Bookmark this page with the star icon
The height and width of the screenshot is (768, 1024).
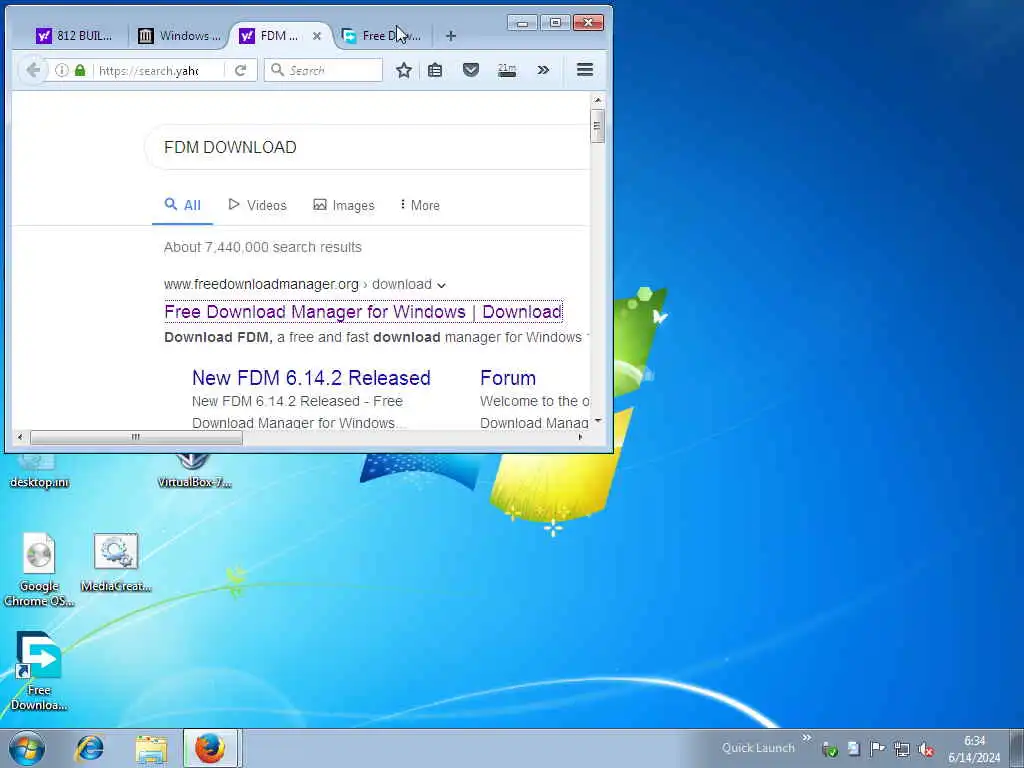pyautogui.click(x=404, y=70)
